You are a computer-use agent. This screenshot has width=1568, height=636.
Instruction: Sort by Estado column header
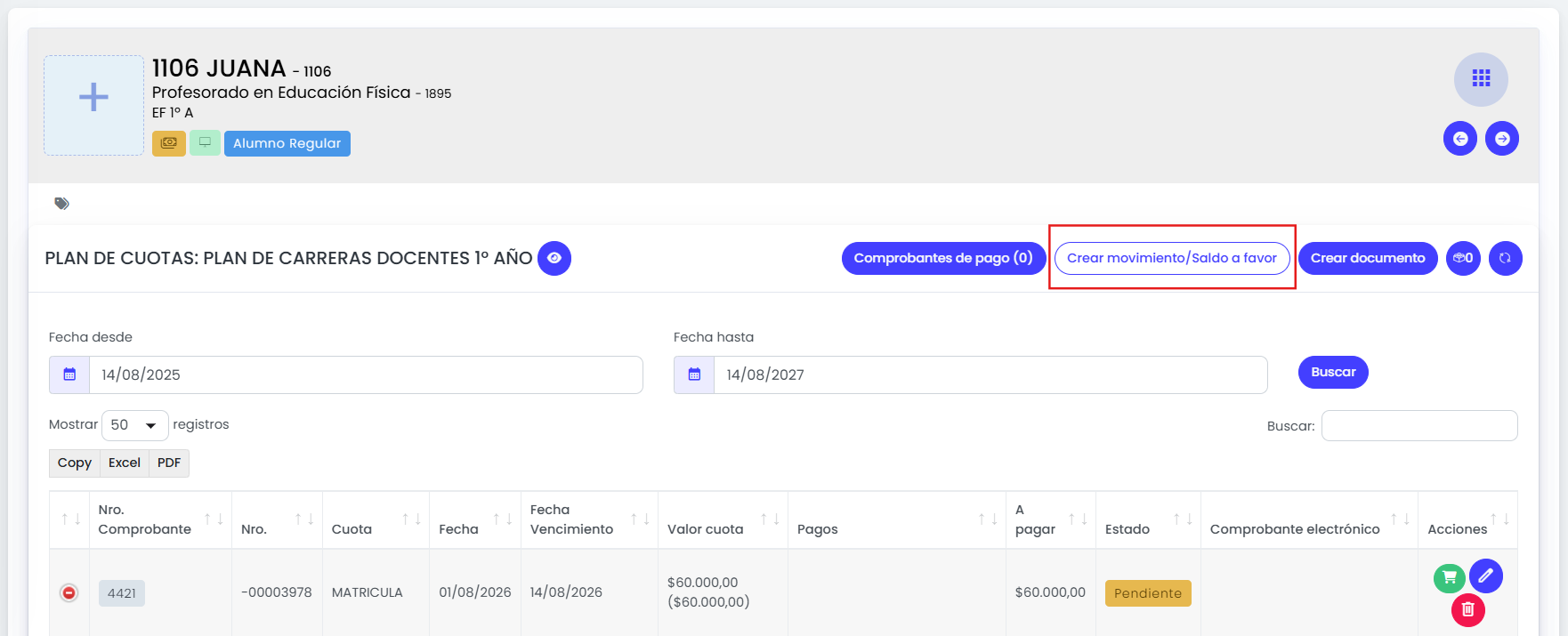(x=1148, y=519)
